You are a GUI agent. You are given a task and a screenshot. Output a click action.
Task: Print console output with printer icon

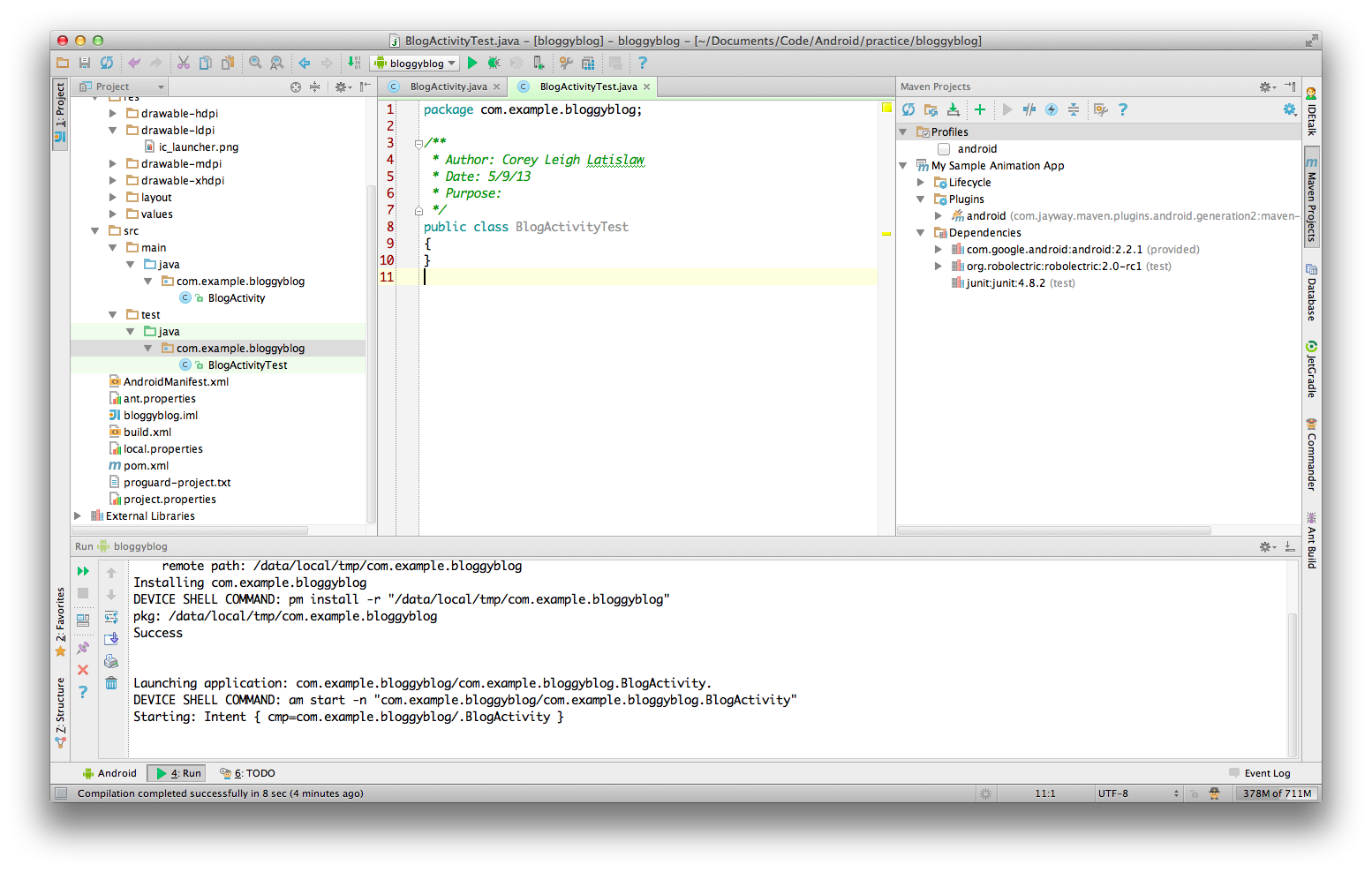click(x=111, y=661)
